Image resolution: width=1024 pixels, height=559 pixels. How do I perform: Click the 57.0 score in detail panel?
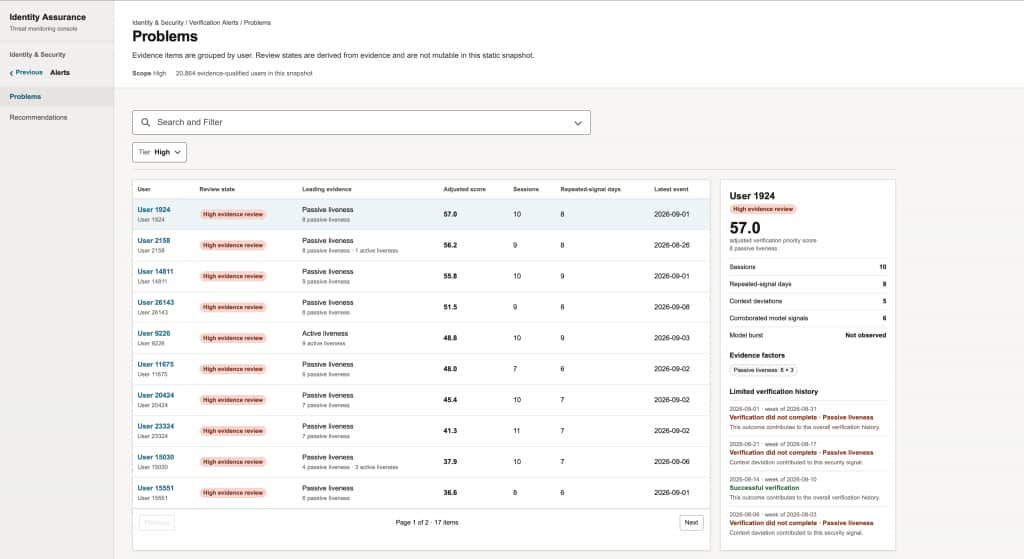pos(744,228)
